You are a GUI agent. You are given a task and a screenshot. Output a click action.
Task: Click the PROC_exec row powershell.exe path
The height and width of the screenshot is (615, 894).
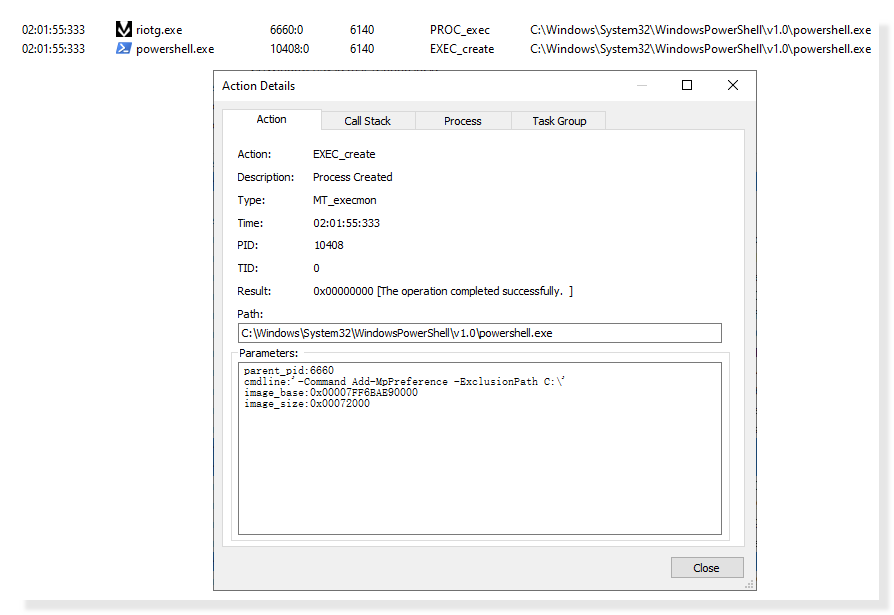[700, 30]
